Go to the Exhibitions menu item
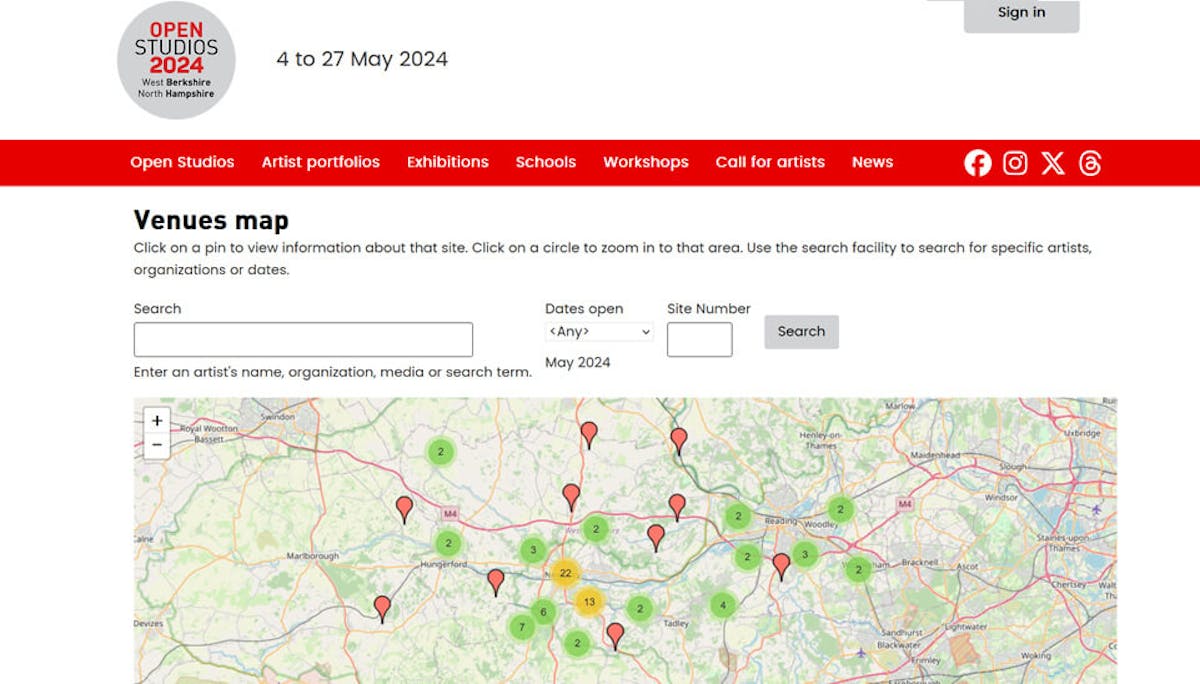 point(447,162)
